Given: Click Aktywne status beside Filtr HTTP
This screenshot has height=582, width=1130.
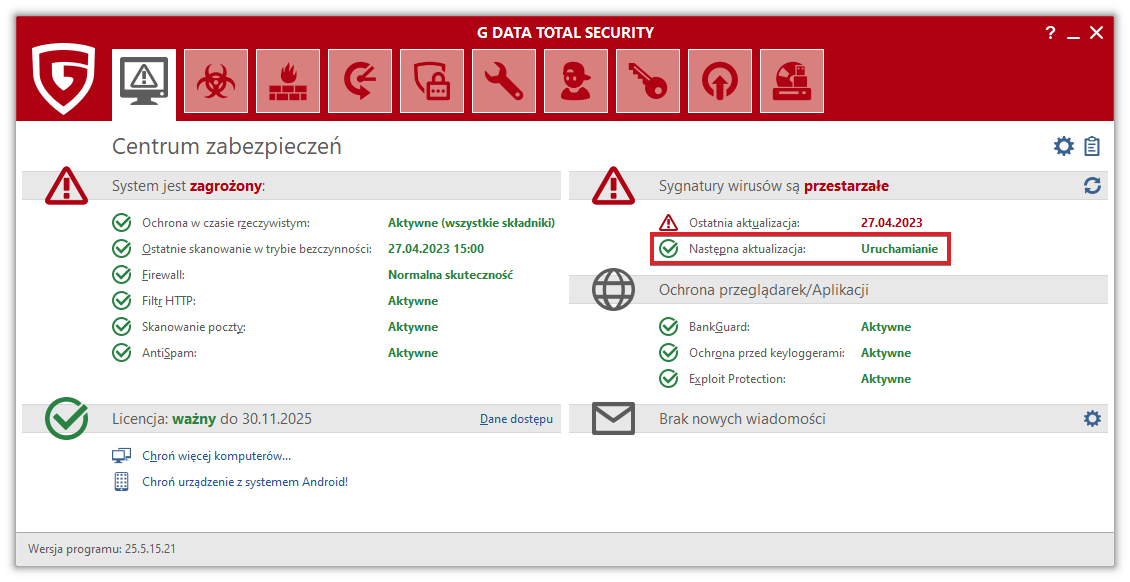Looking at the screenshot, I should (413, 301).
